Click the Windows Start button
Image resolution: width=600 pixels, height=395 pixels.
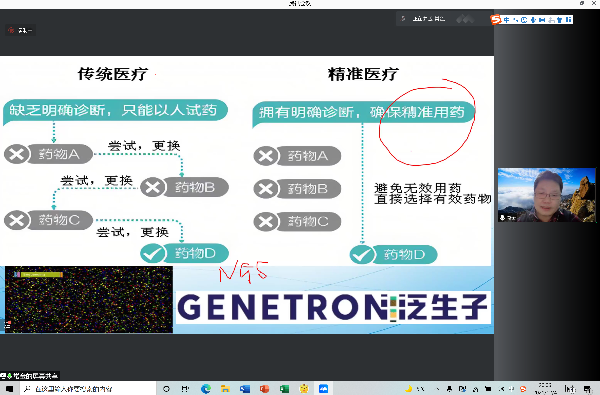9,389
